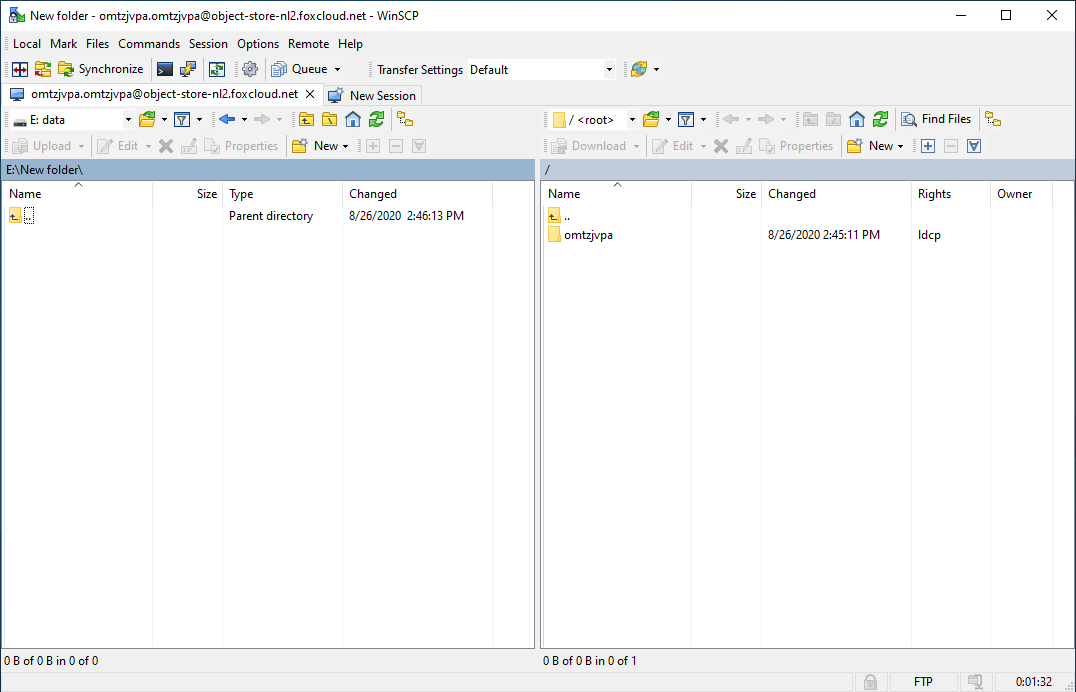Open the Commands menu
The width and height of the screenshot is (1076, 692).
(x=149, y=44)
